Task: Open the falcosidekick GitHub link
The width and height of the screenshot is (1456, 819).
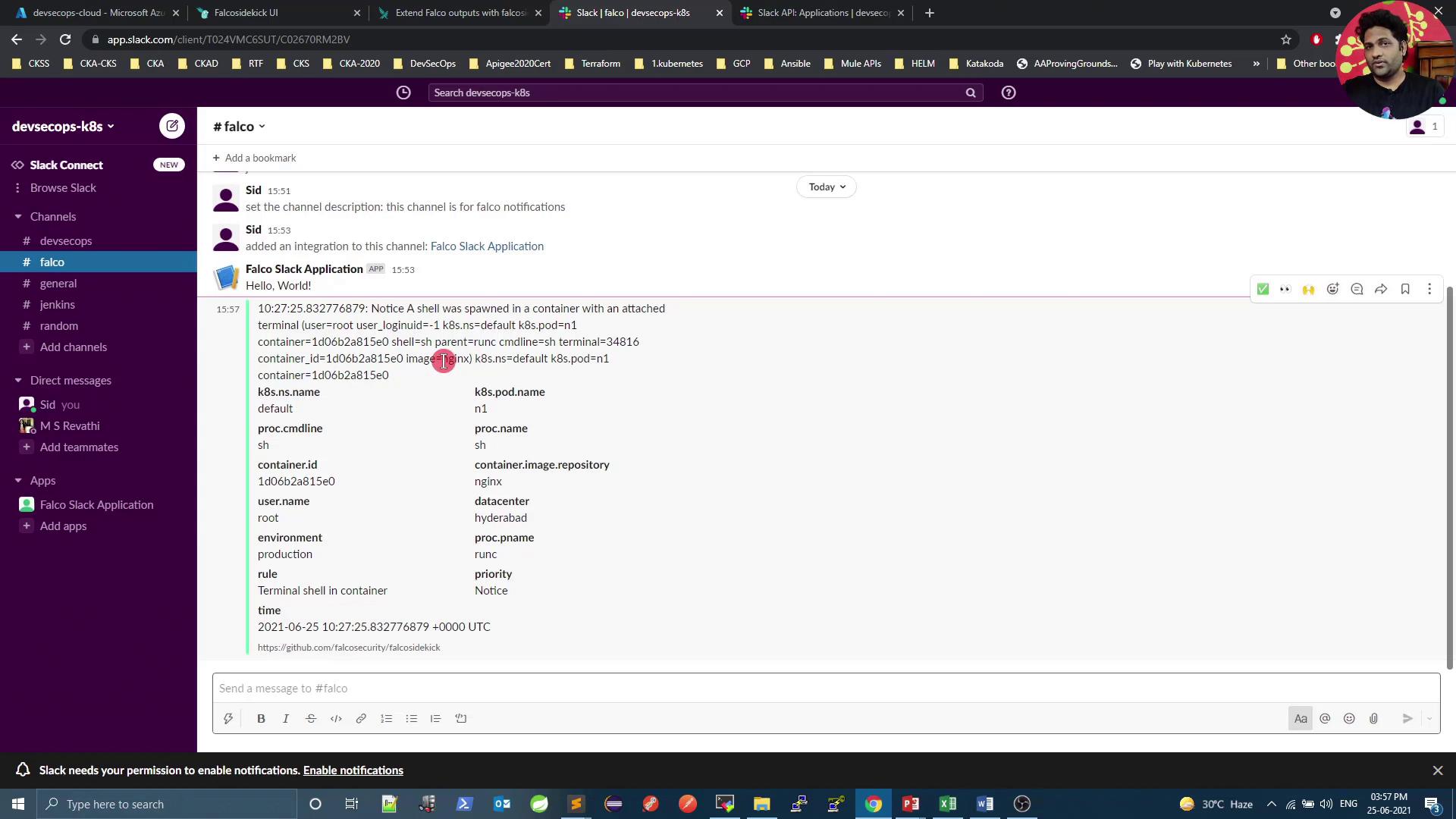Action: pos(349,647)
